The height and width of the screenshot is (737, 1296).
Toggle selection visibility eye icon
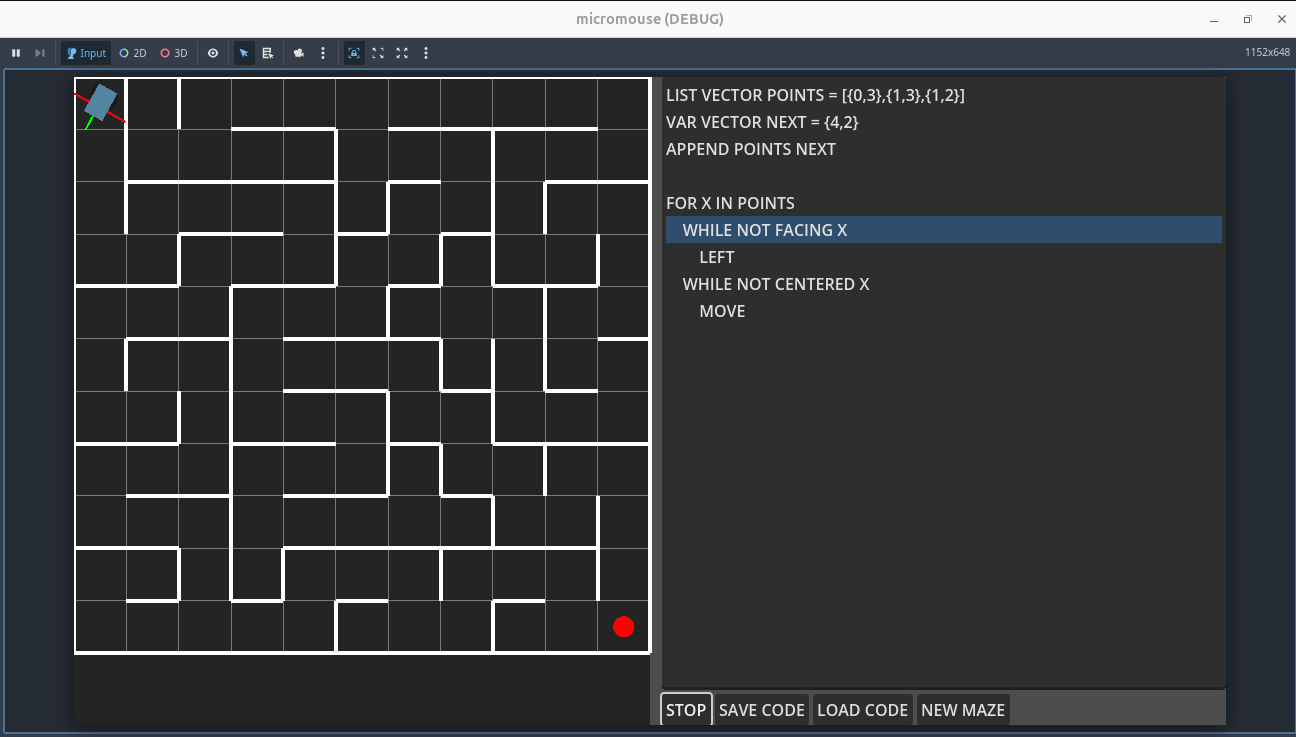(213, 53)
